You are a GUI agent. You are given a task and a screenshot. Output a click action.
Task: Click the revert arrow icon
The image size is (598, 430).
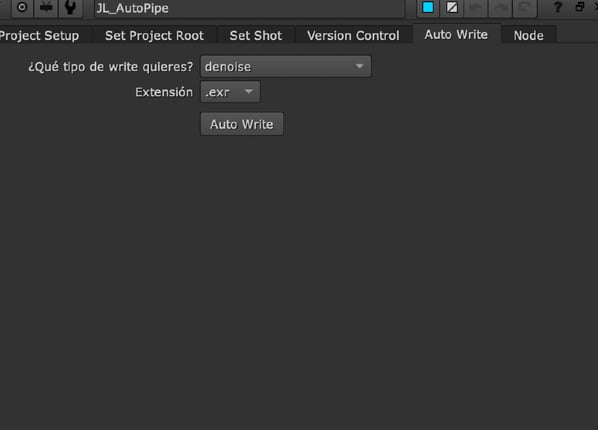point(525,7)
